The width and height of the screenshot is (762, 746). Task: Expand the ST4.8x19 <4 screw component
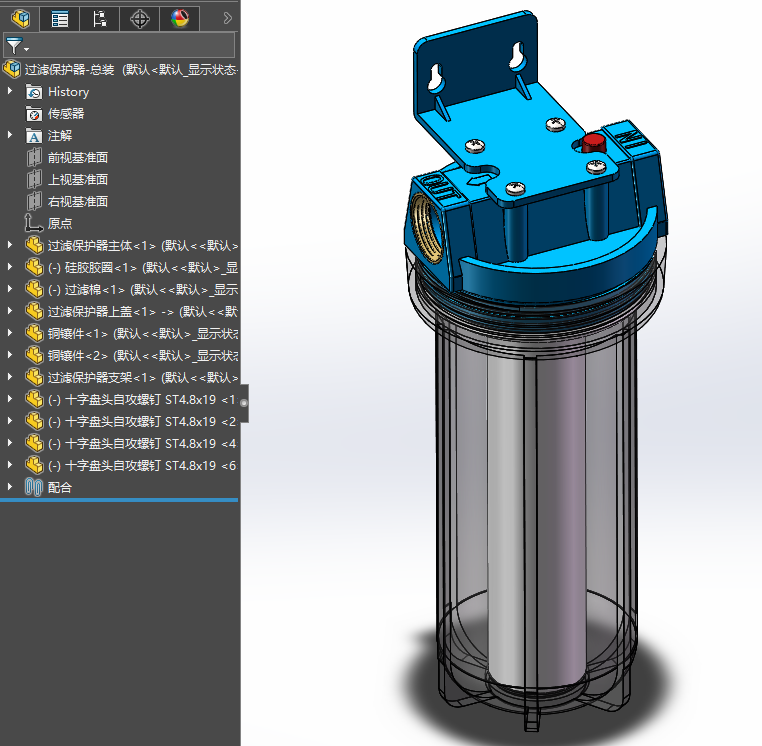pos(10,443)
